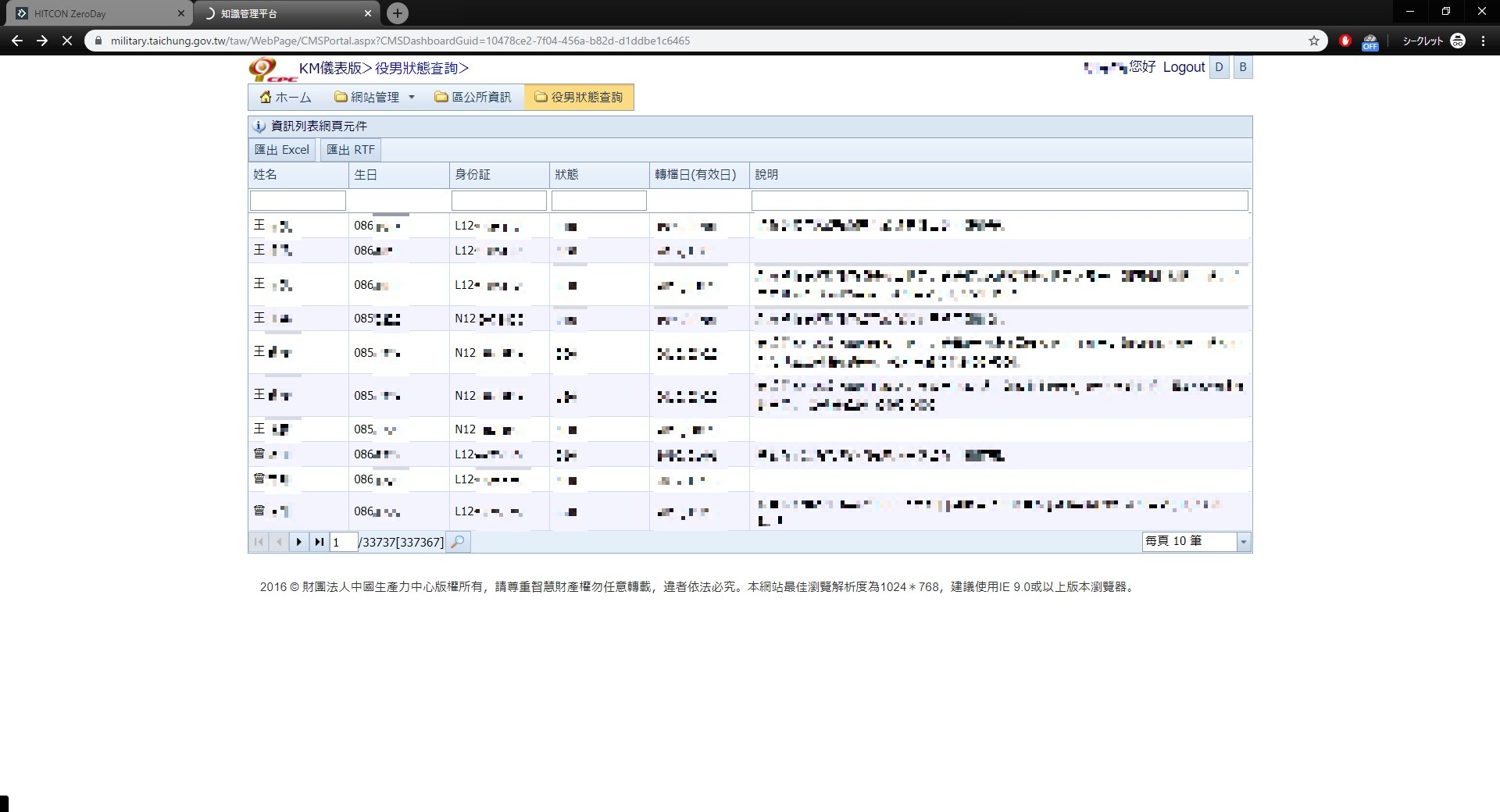Click the info icon beside 資訊列表網頁元件
Viewport: 1500px width, 812px height.
[x=259, y=126]
